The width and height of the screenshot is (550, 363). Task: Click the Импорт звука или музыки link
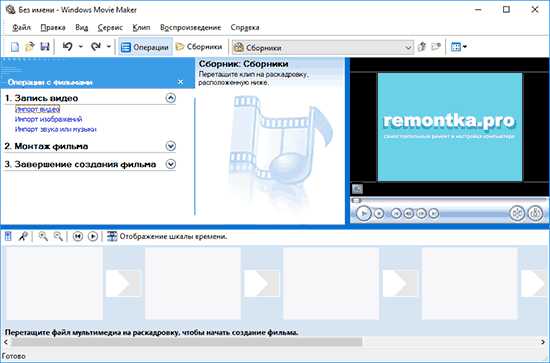tap(55, 129)
